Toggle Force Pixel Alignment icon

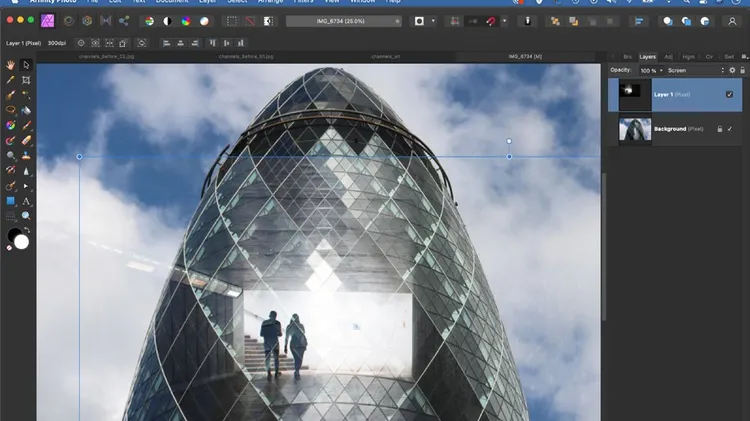point(454,21)
